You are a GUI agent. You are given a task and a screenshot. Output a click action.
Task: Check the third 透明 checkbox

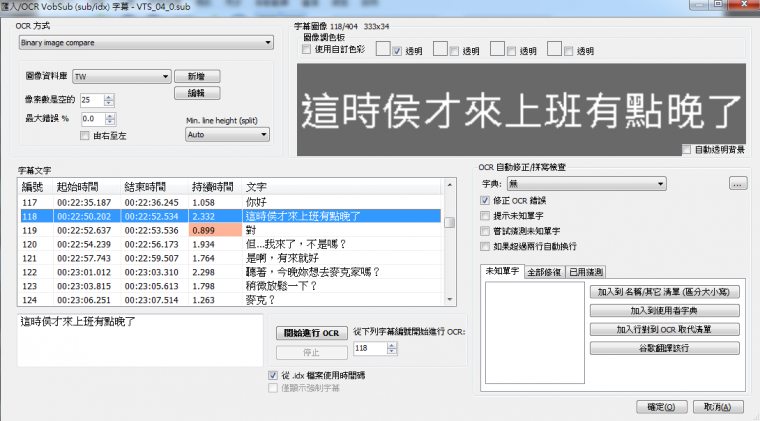pyautogui.click(x=511, y=51)
